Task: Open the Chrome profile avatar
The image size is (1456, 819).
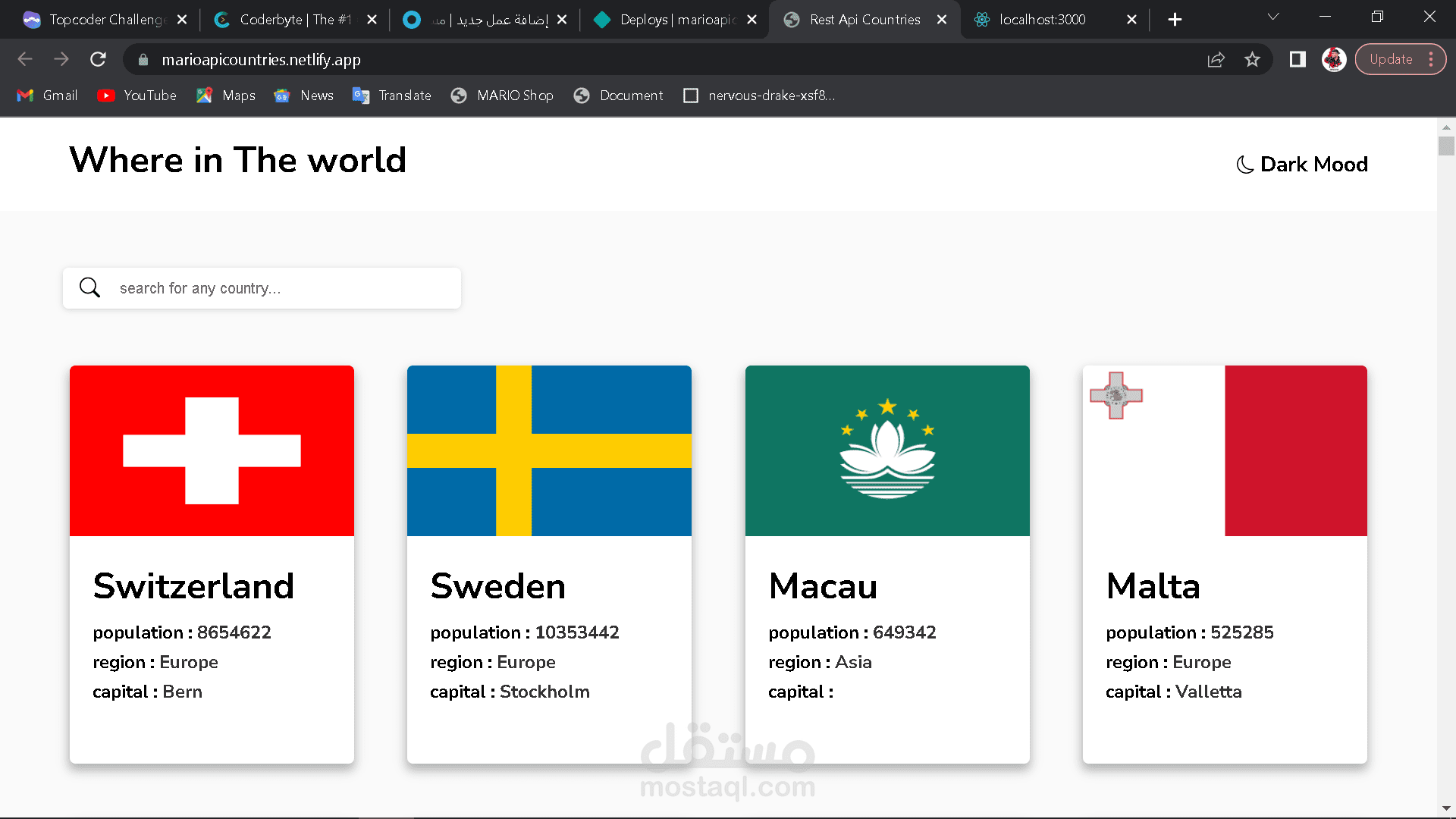Action: [1333, 59]
